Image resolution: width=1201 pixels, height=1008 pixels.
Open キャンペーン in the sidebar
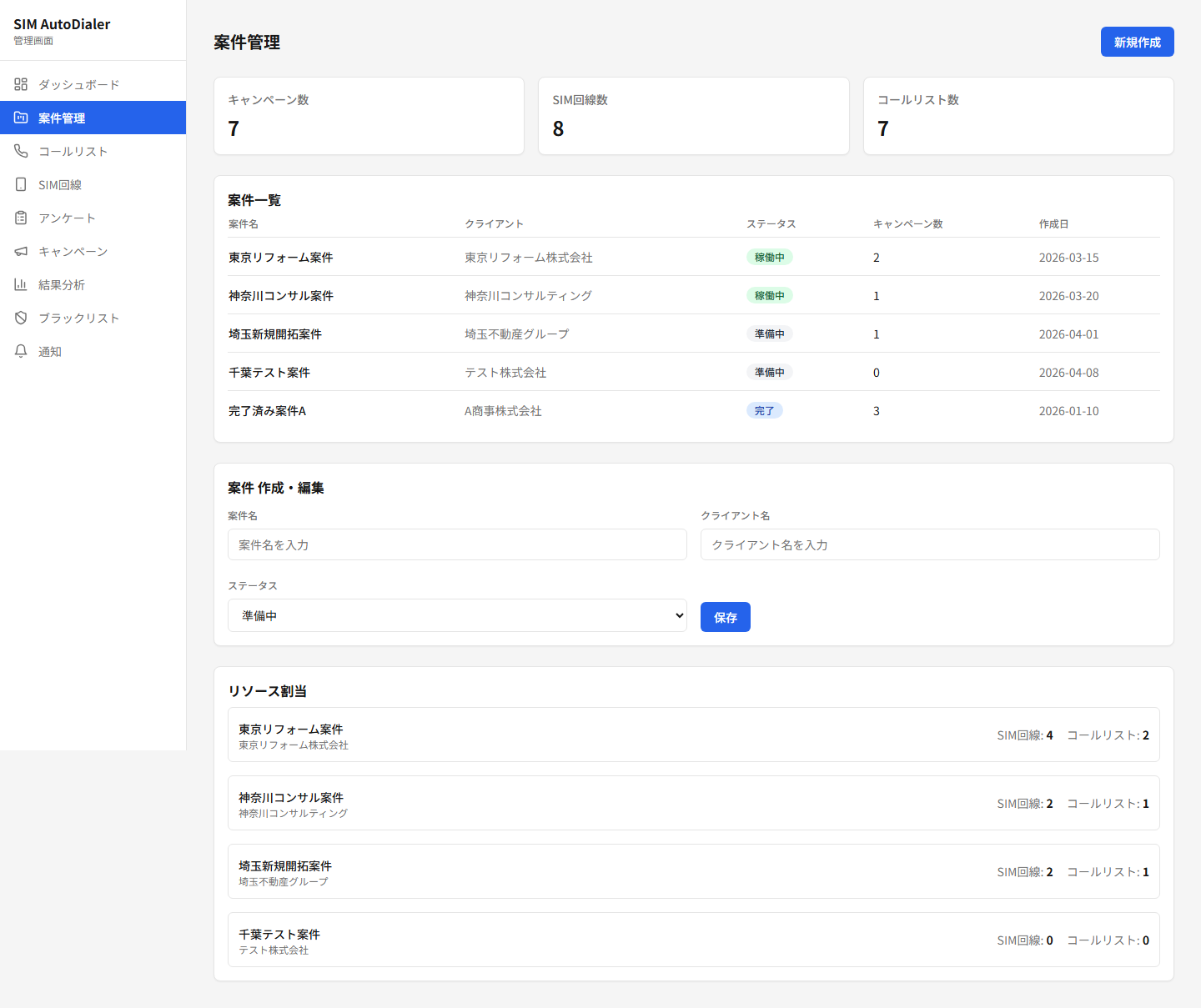click(x=93, y=251)
